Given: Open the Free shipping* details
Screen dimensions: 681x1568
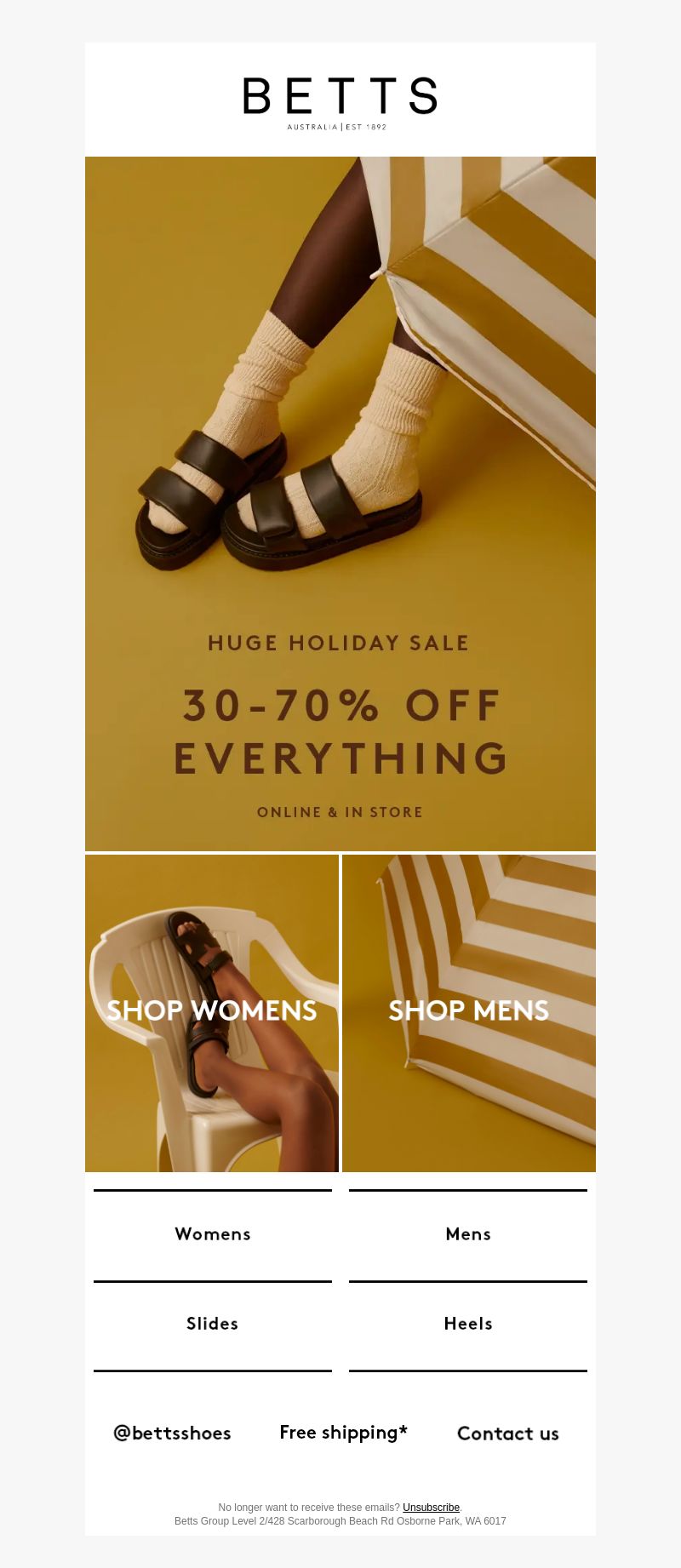Looking at the screenshot, I should tap(344, 1433).
